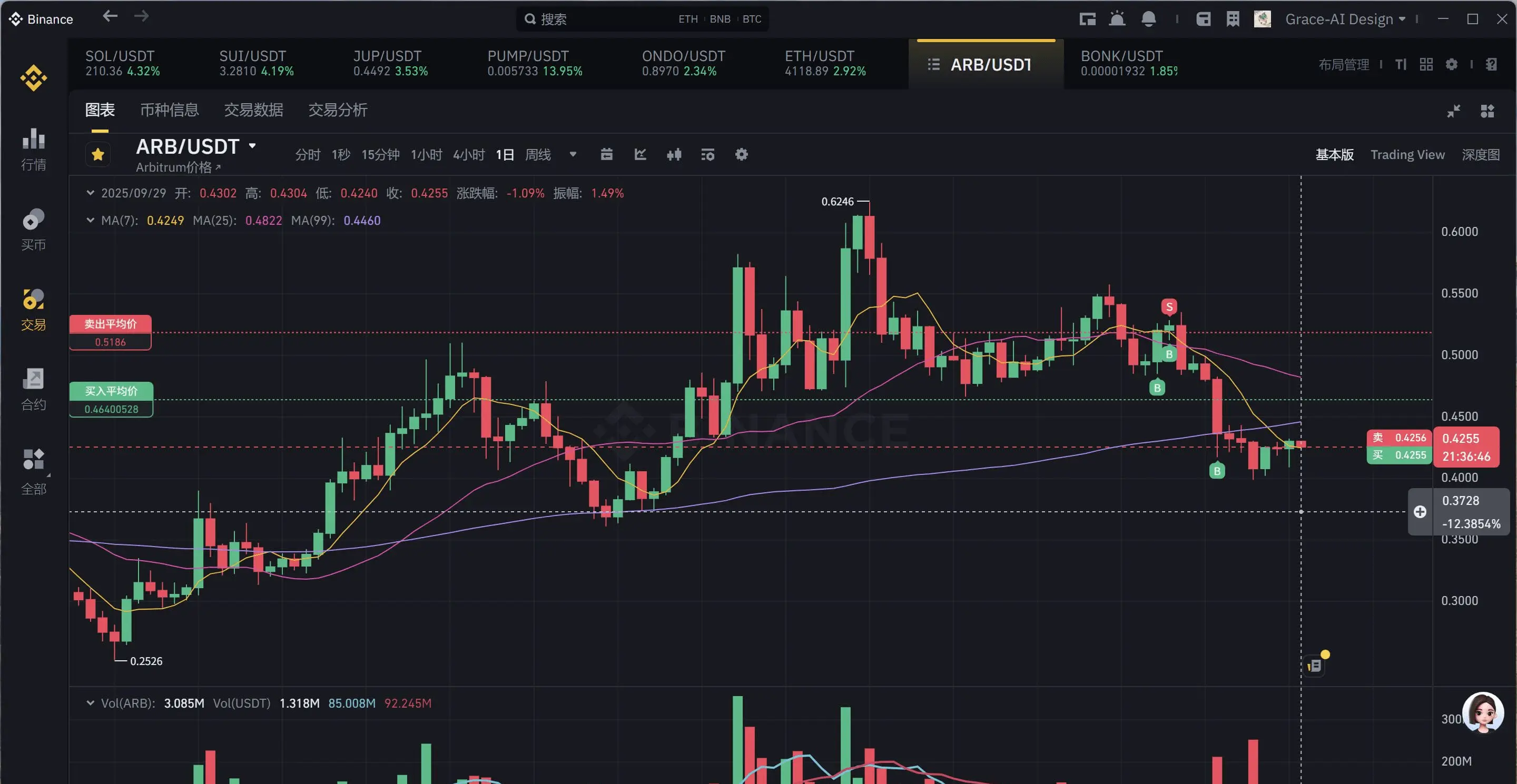The image size is (1517, 784).
Task: Collapse the OHLC data row chevron
Action: point(90,193)
